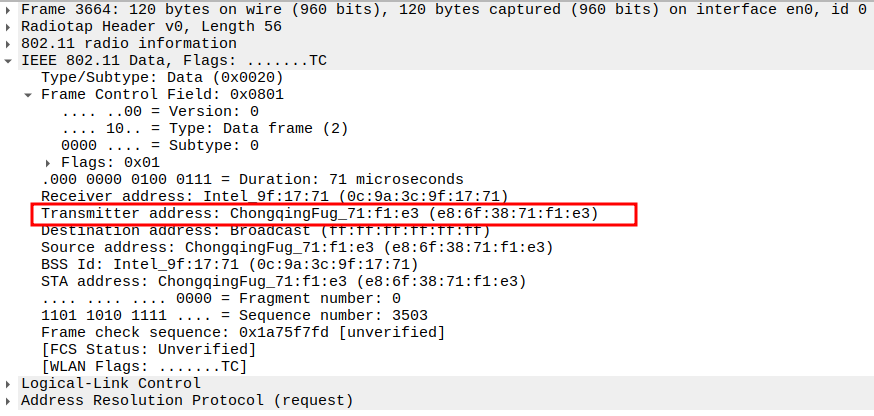874x416 pixels.
Task: Collapse the Frame Control Field 0x0801 node
Action: tap(29, 95)
